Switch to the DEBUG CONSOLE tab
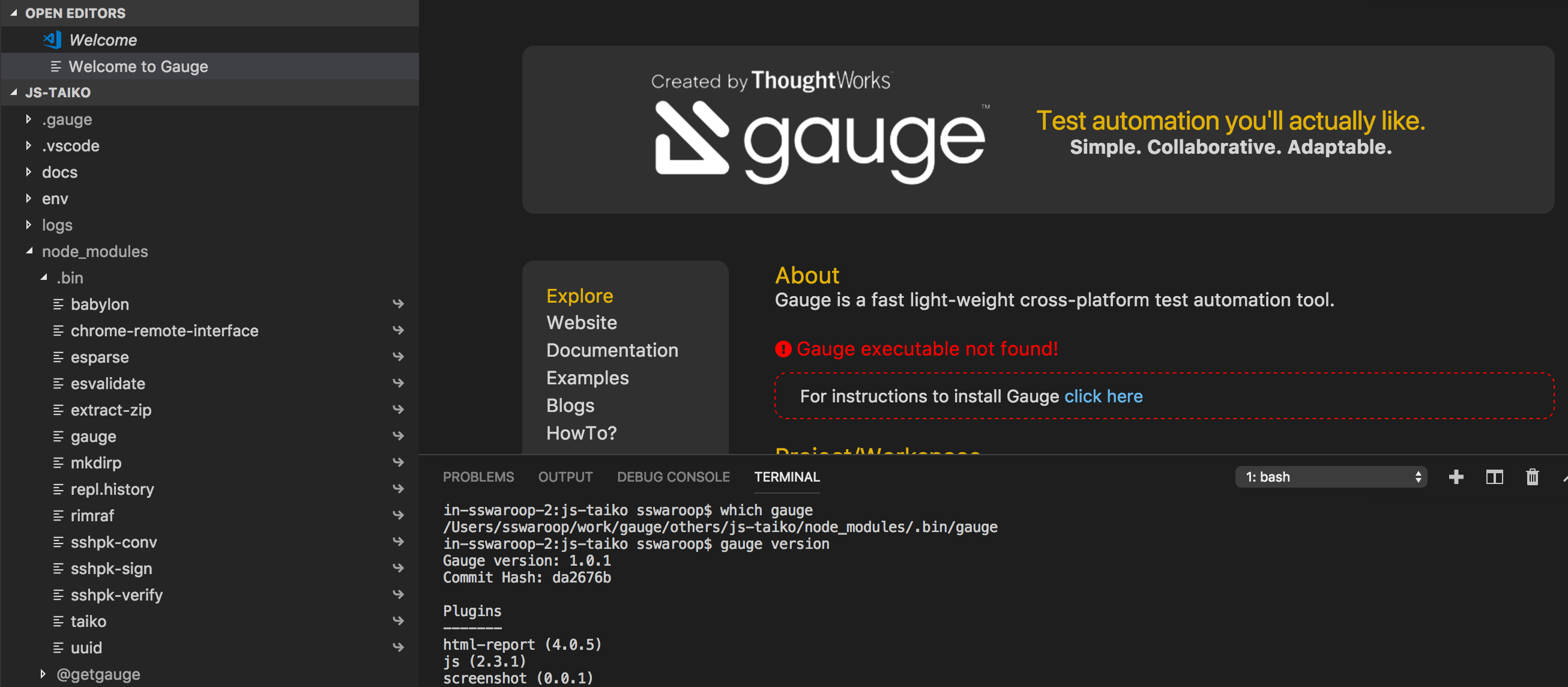The image size is (1568, 687). click(673, 477)
